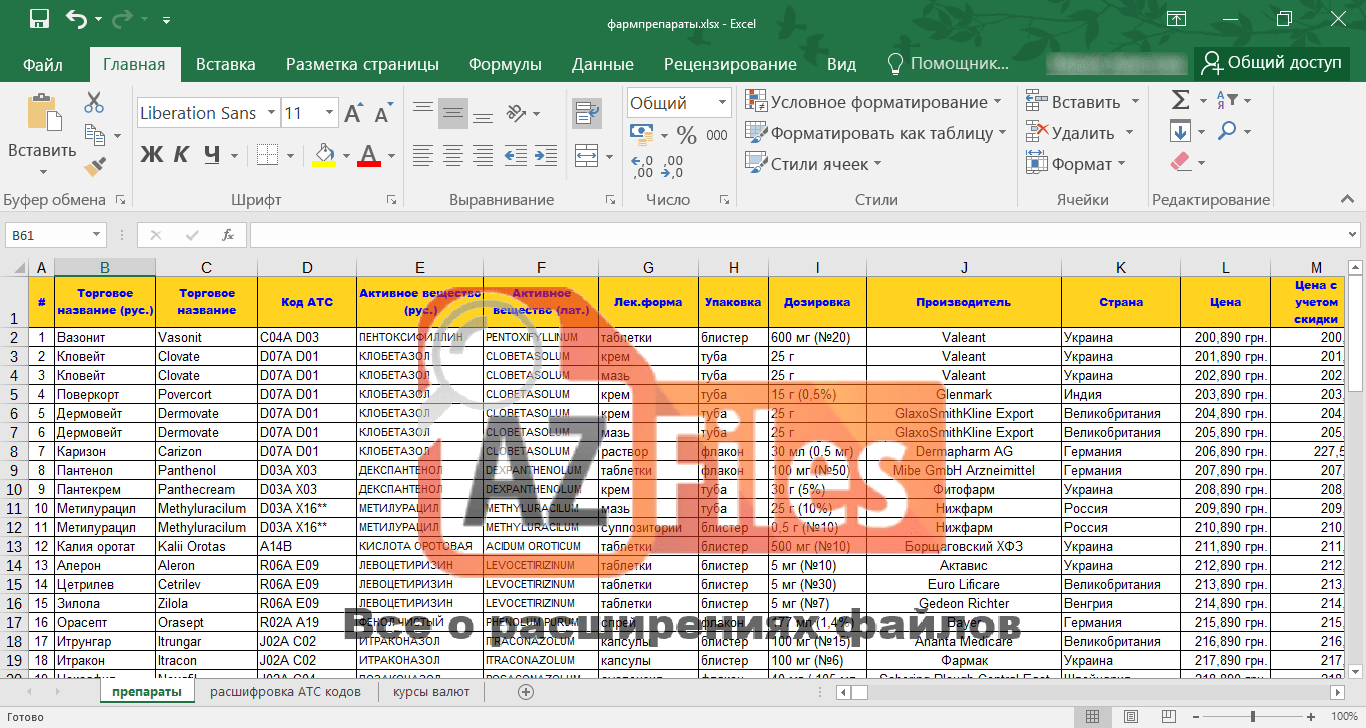Toggle middle vertical alignment
Image resolution: width=1366 pixels, height=728 pixels.
tap(454, 113)
